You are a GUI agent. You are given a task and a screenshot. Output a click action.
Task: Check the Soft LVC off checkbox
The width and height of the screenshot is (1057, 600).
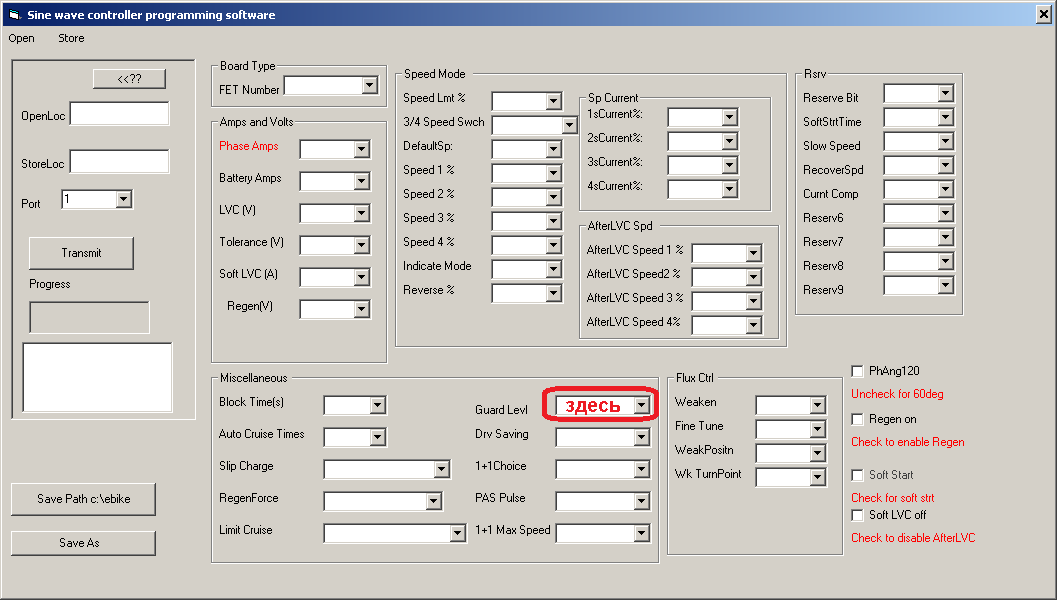point(858,515)
